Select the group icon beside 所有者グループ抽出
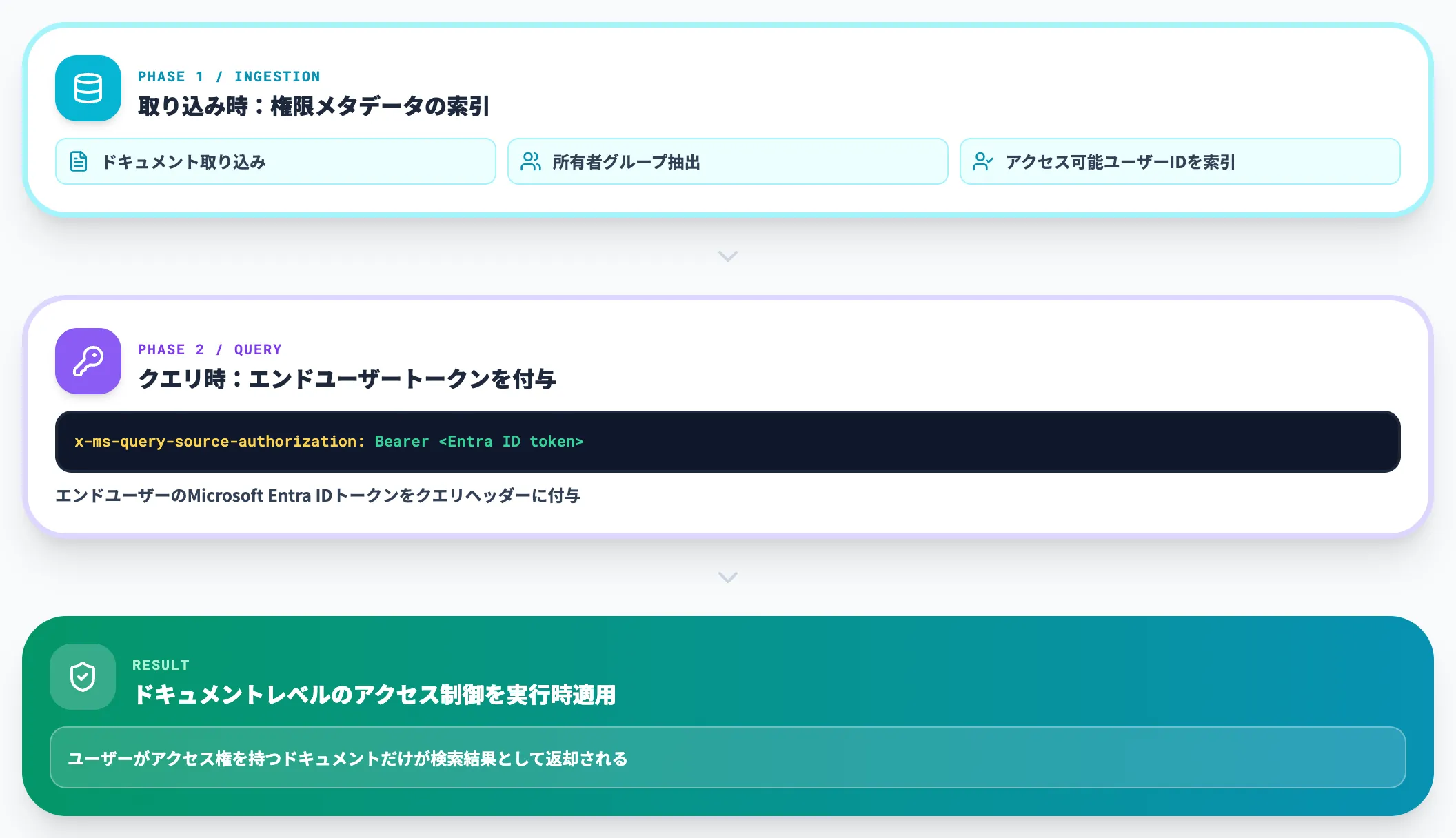The height and width of the screenshot is (838, 1456). [530, 161]
